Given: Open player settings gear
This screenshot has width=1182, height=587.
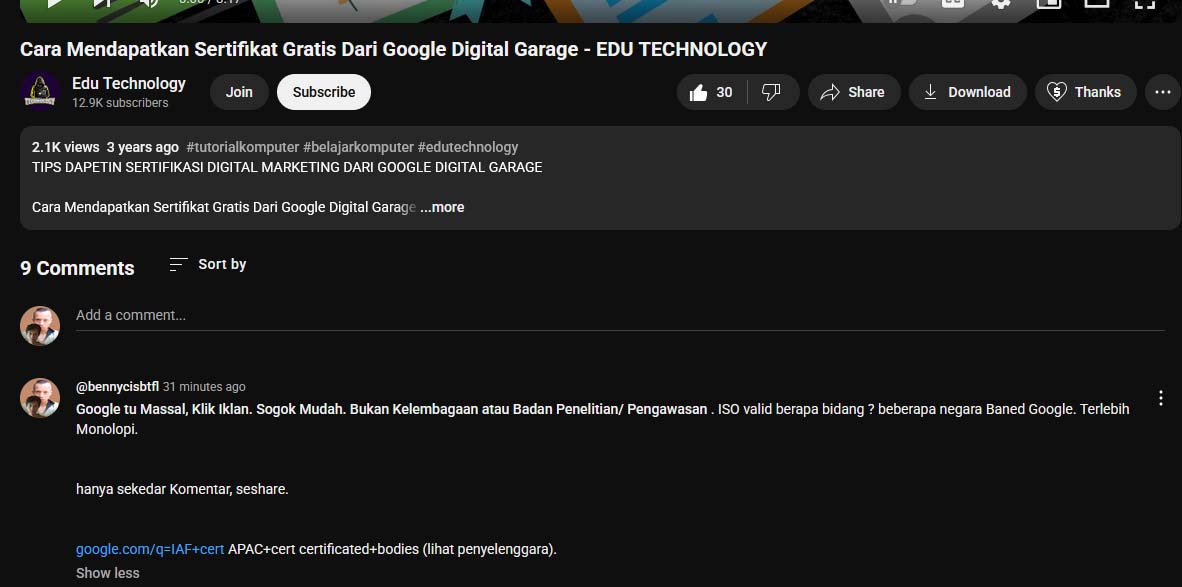Looking at the screenshot, I should click(1000, 3).
